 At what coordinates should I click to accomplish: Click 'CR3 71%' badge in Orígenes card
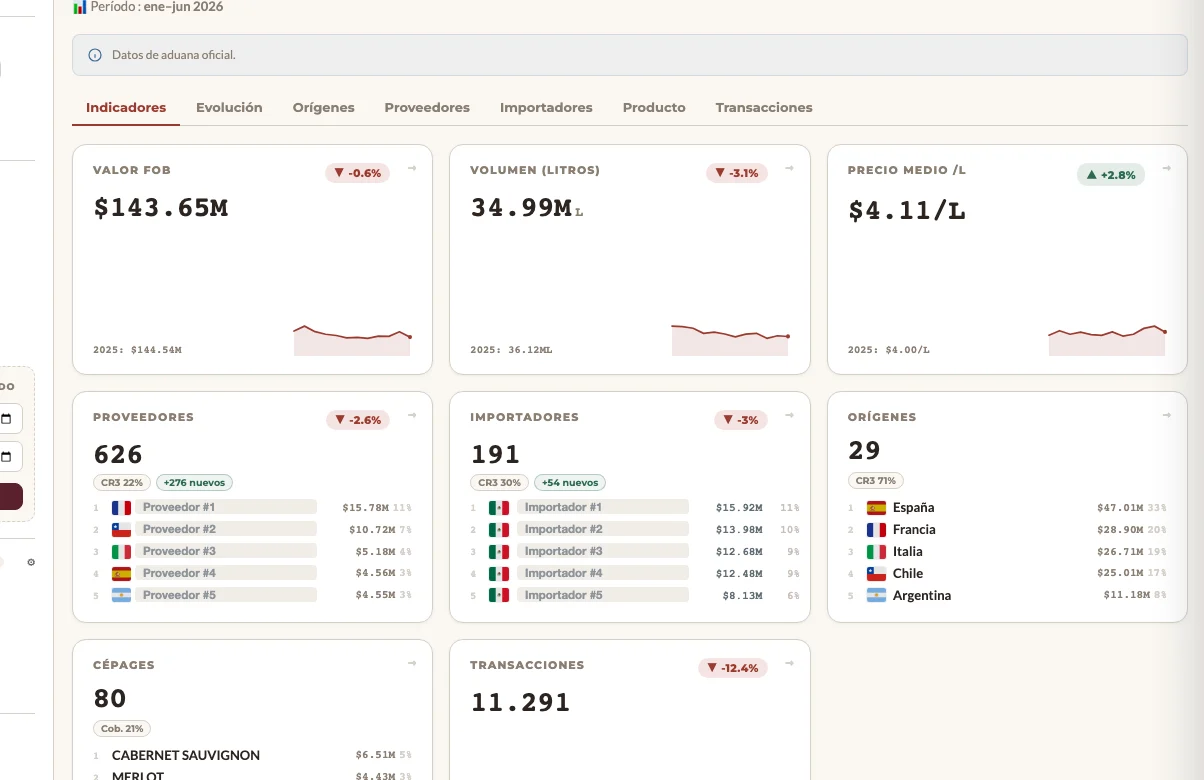(876, 481)
